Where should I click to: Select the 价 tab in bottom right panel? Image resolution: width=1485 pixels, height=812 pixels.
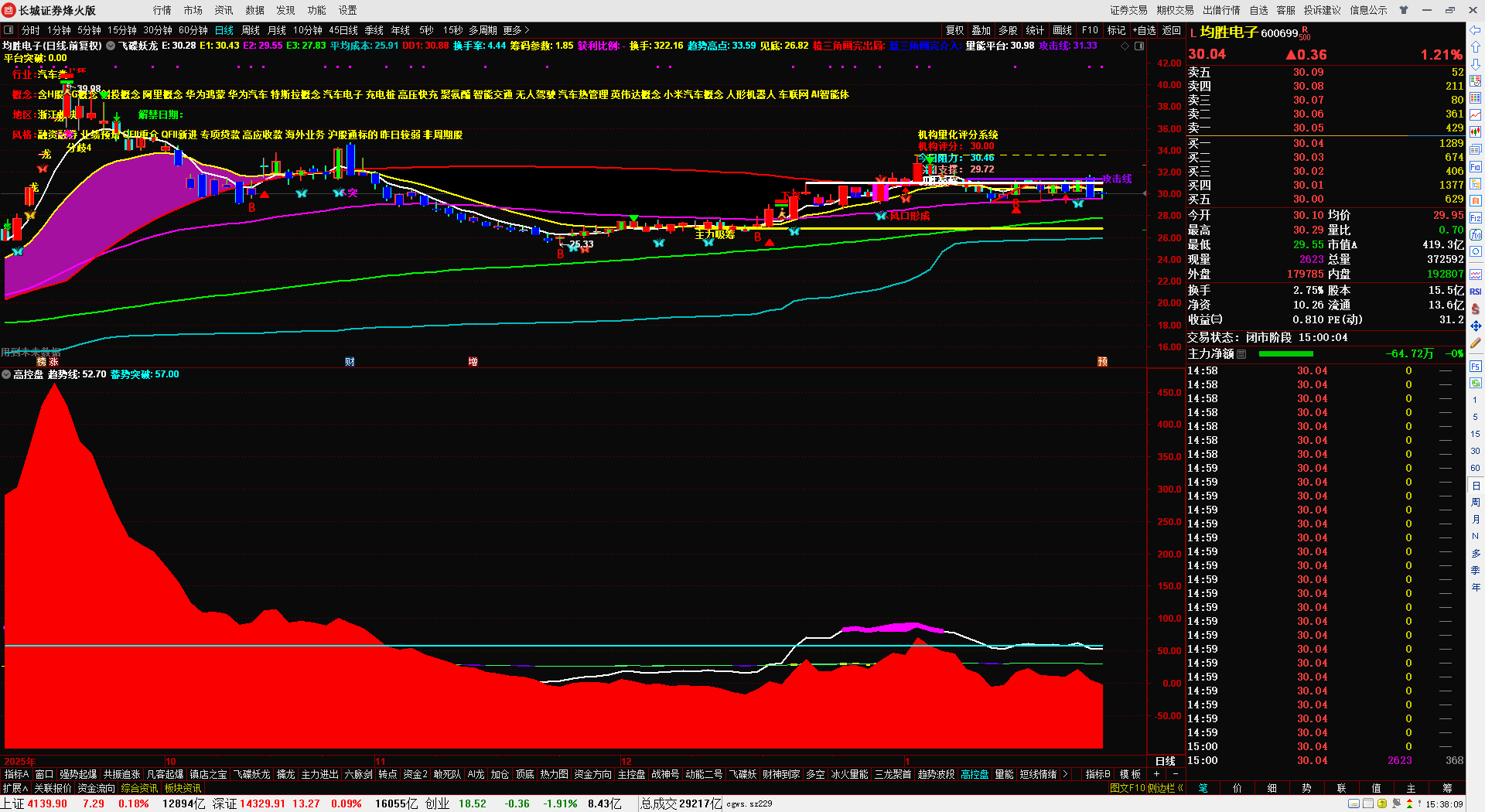pos(1237,788)
